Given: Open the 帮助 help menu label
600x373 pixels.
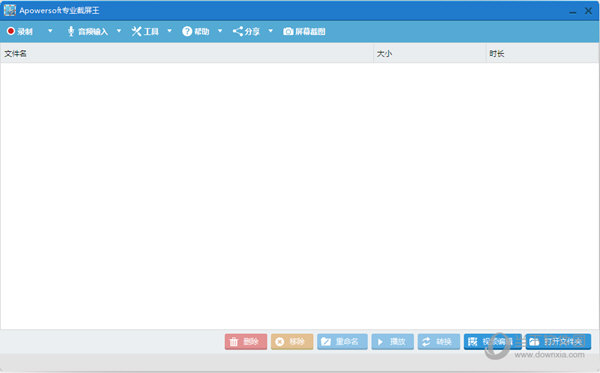Looking at the screenshot, I should 202,31.
